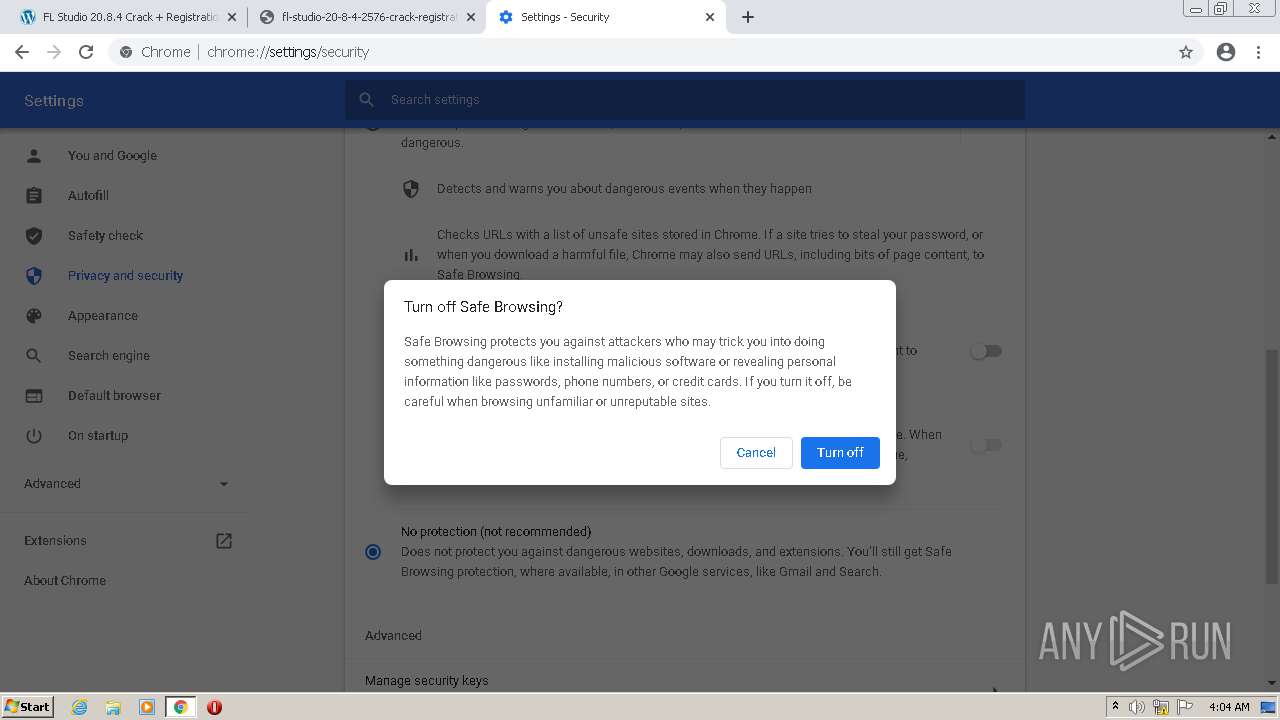Confirm with the Turn off button
Screen dimensions: 1280x720
840,453
